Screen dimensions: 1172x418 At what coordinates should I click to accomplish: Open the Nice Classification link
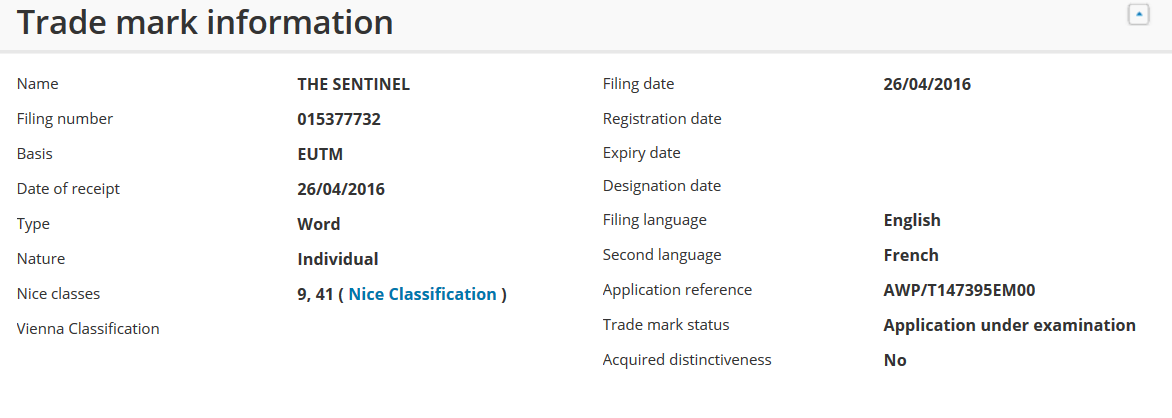point(422,294)
